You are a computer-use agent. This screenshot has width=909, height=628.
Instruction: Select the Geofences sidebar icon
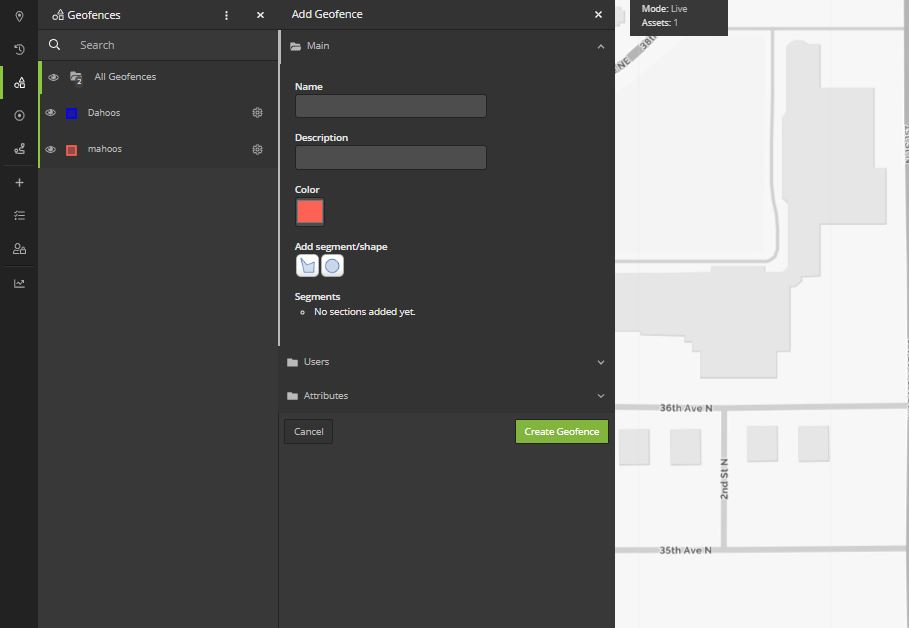[18, 82]
